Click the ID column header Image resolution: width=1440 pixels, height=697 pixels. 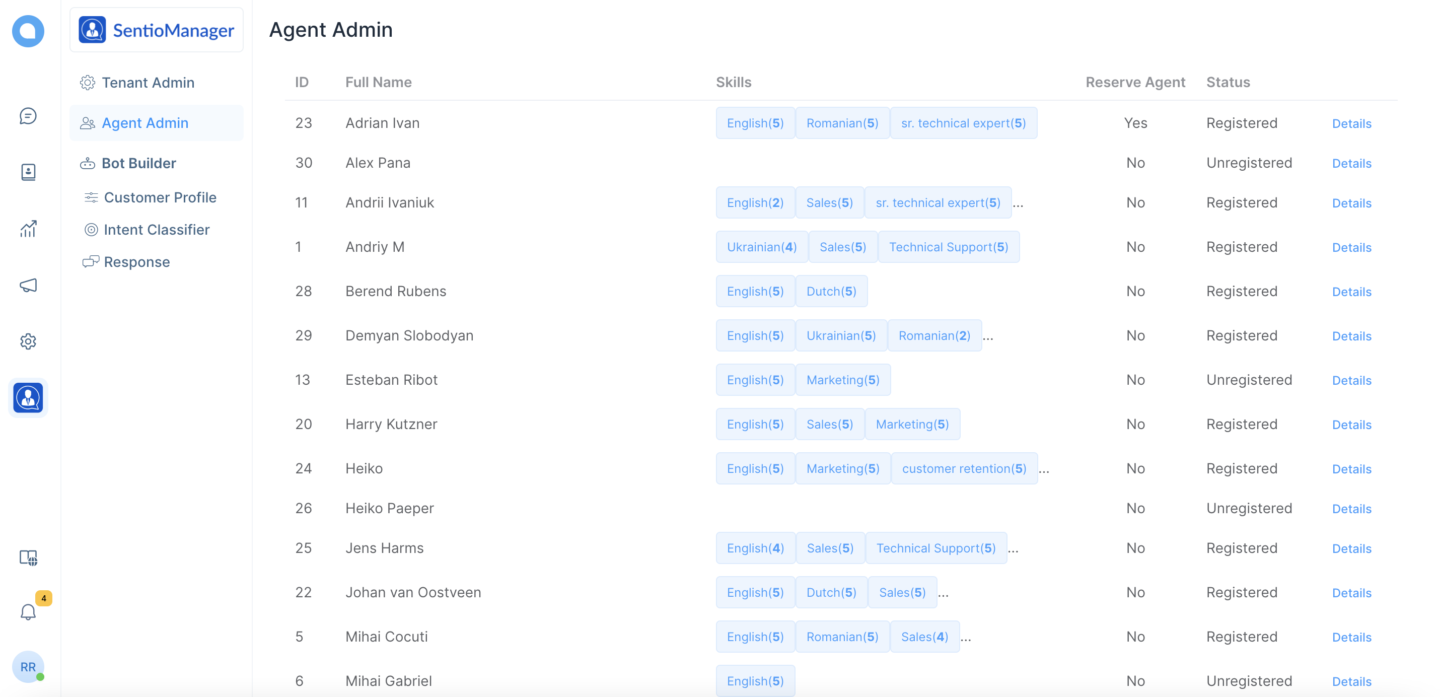[x=302, y=82]
